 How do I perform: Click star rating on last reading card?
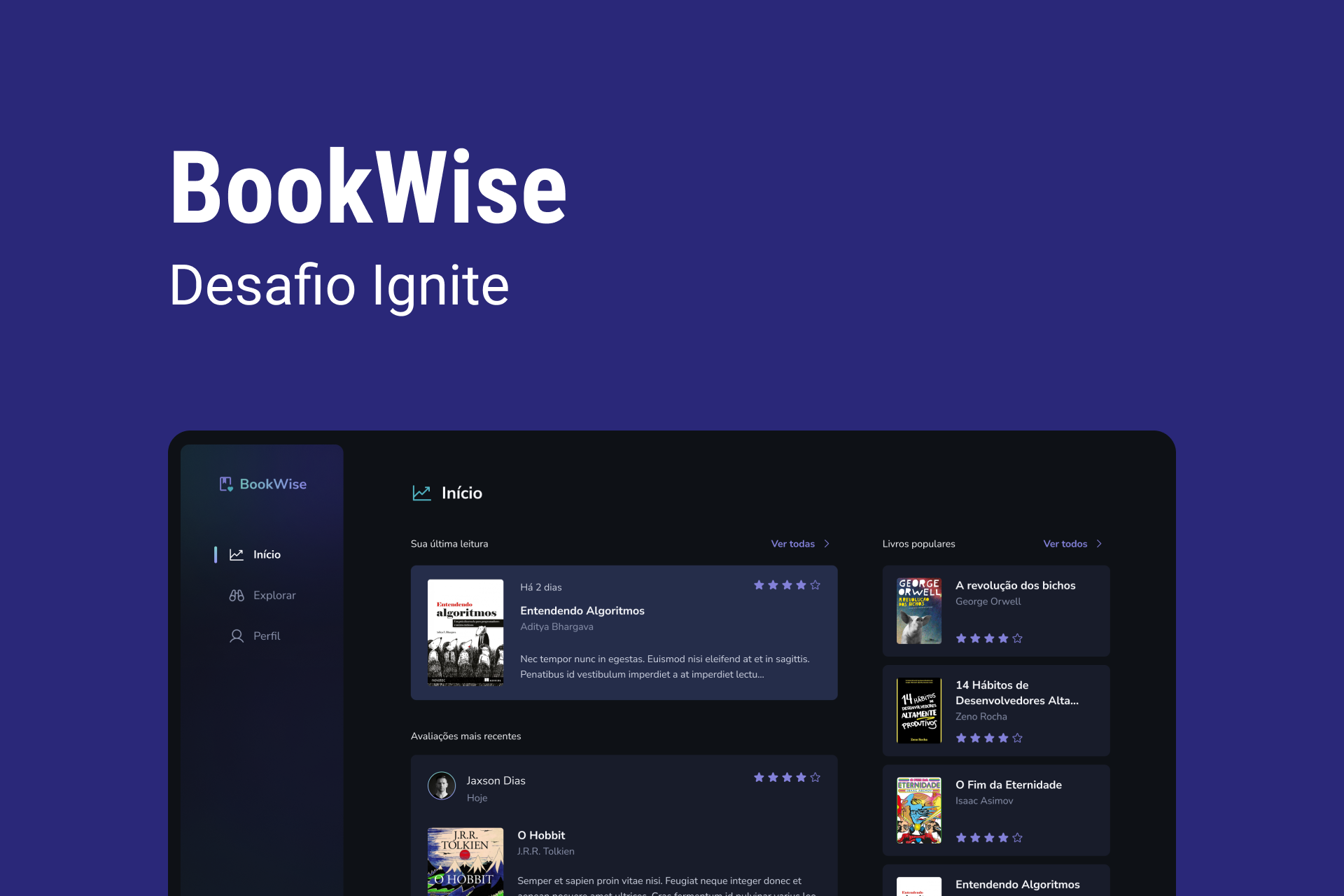point(787,585)
